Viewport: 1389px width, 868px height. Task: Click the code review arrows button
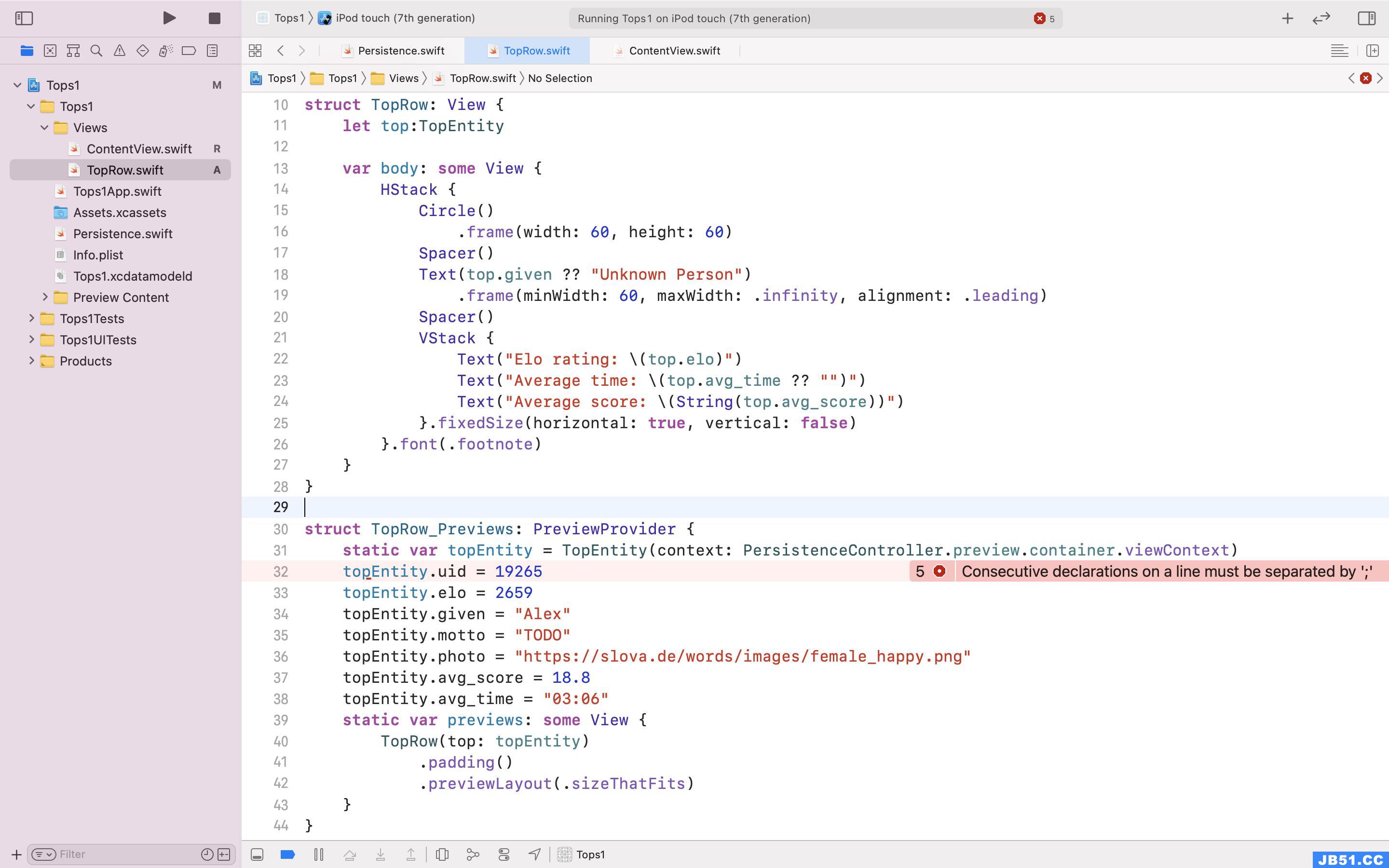[x=1321, y=18]
